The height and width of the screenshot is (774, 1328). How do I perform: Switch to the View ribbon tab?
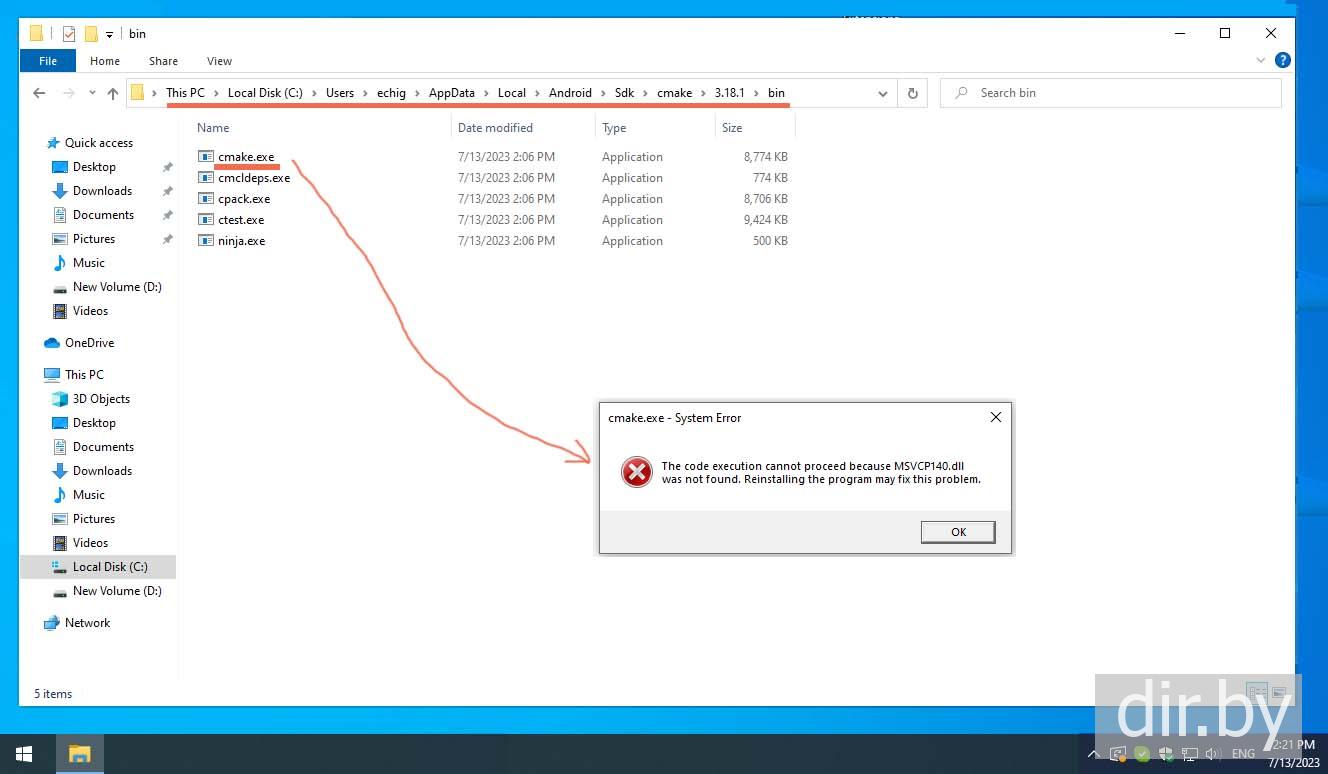pyautogui.click(x=219, y=61)
